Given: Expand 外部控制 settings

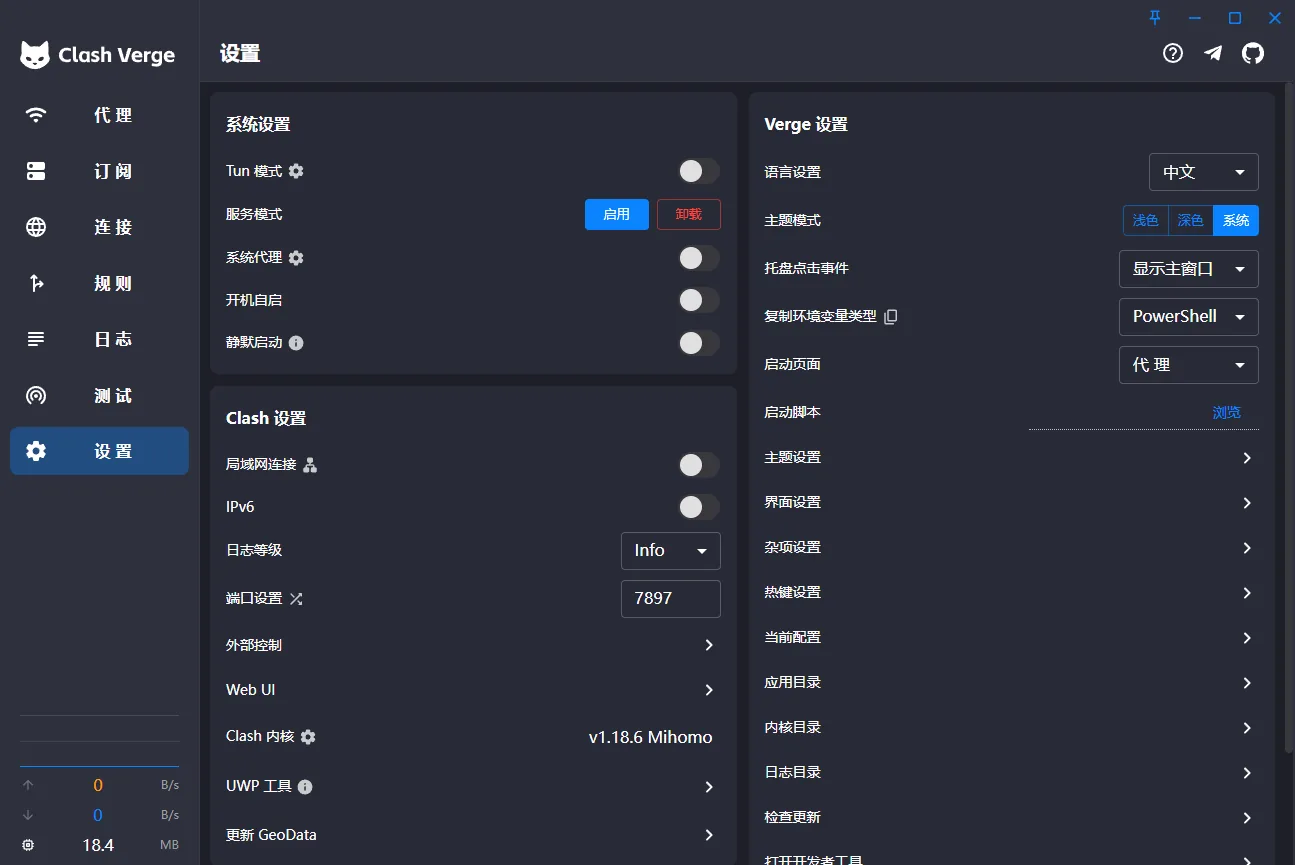Looking at the screenshot, I should point(473,645).
